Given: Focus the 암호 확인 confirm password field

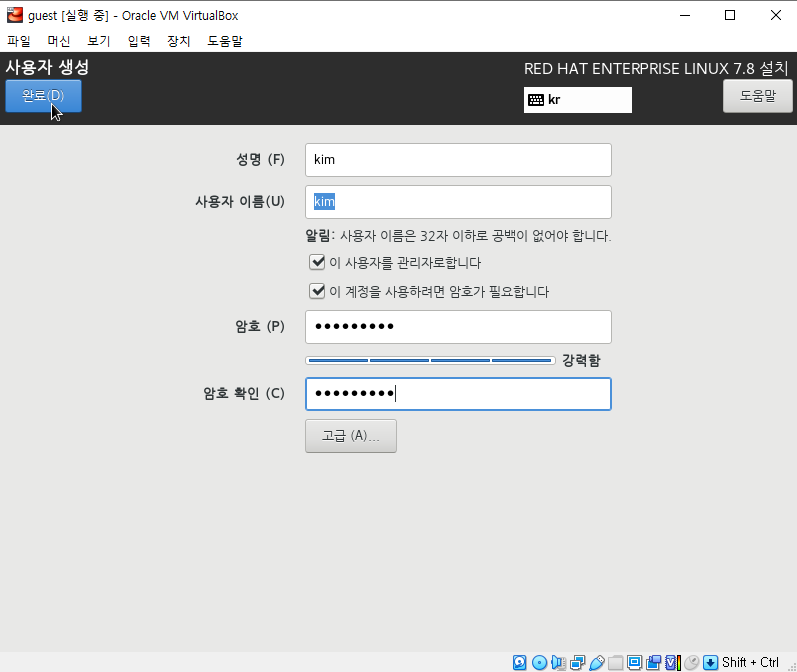Looking at the screenshot, I should 458,394.
